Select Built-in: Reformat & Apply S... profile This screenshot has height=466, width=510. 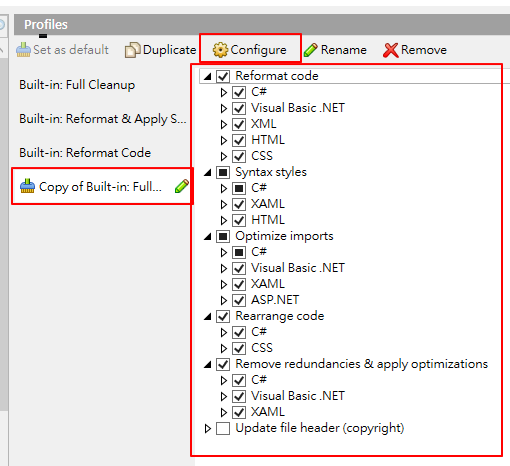point(102,119)
